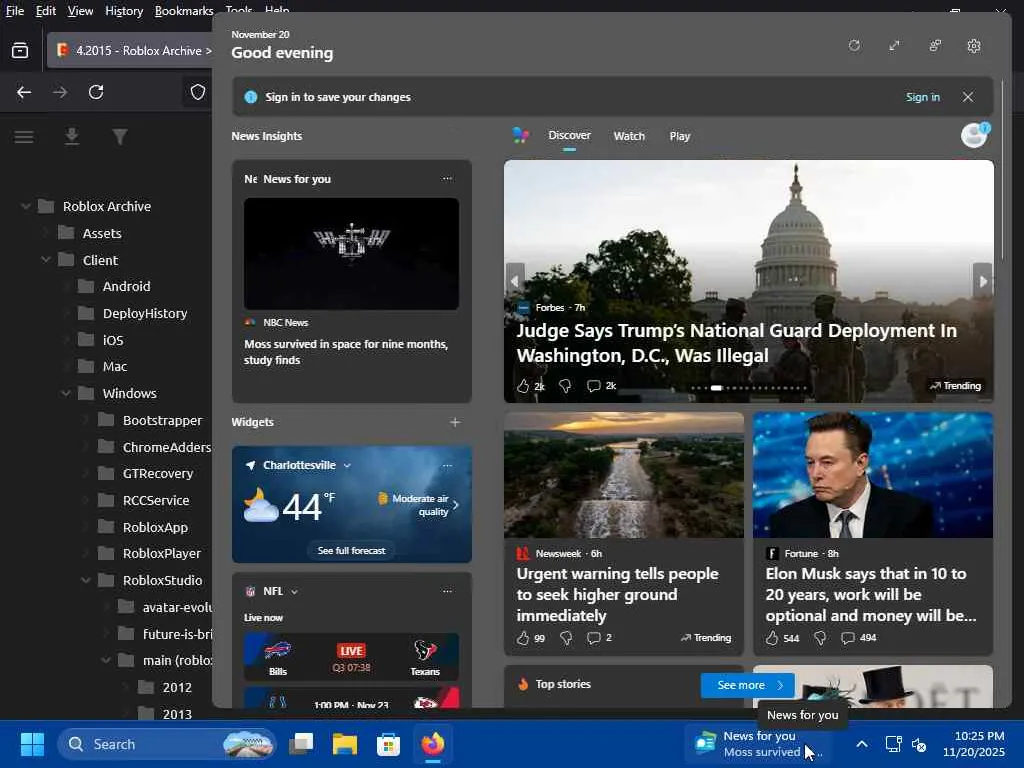Refresh the widgets board feed
1024x768 pixels.
tap(854, 46)
